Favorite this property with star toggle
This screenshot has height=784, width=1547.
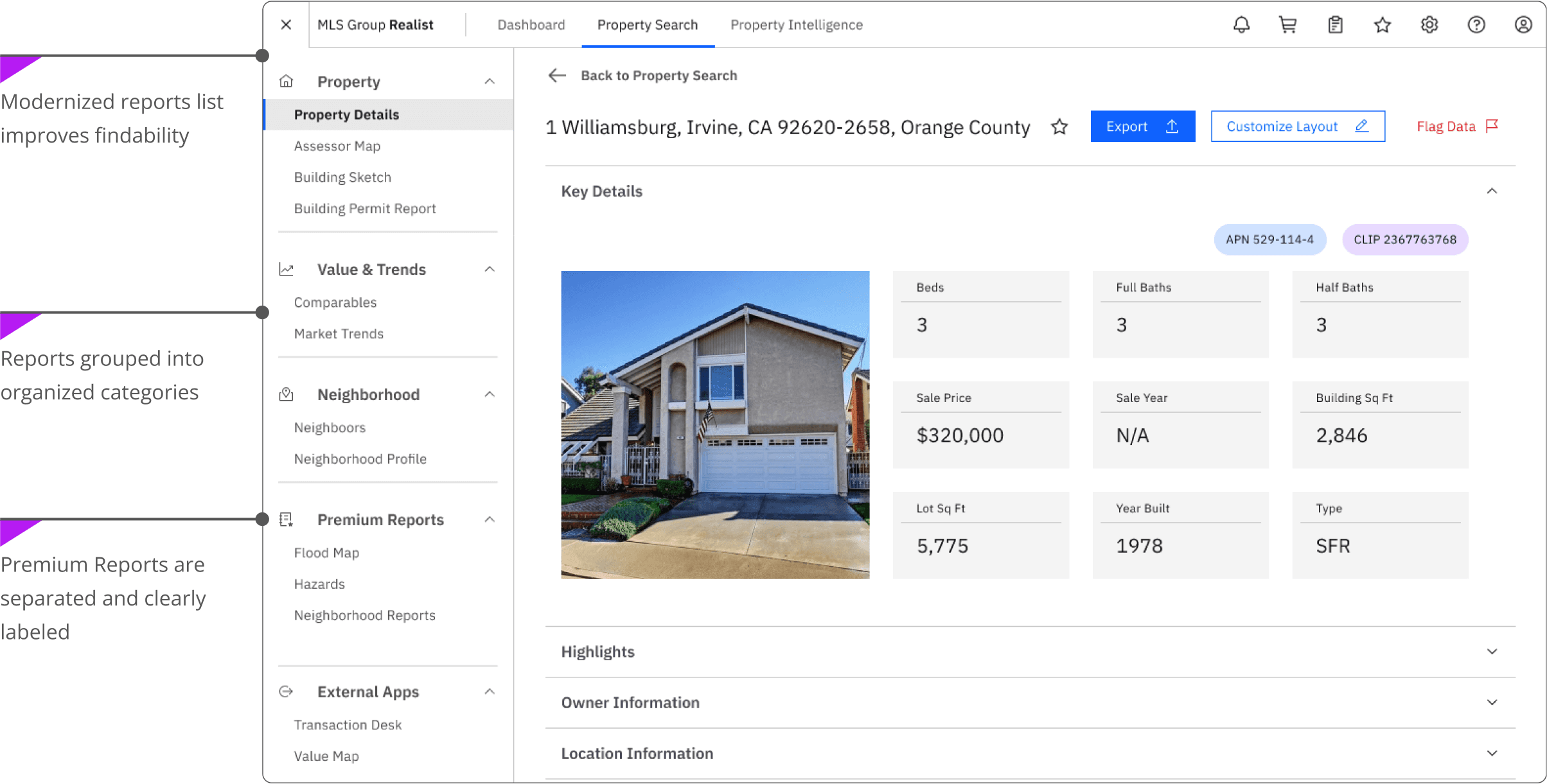click(x=1059, y=127)
